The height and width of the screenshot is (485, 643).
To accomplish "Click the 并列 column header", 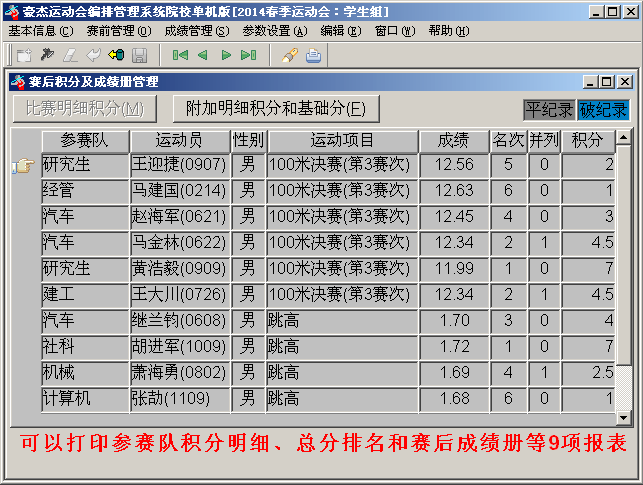I will pyautogui.click(x=544, y=141).
